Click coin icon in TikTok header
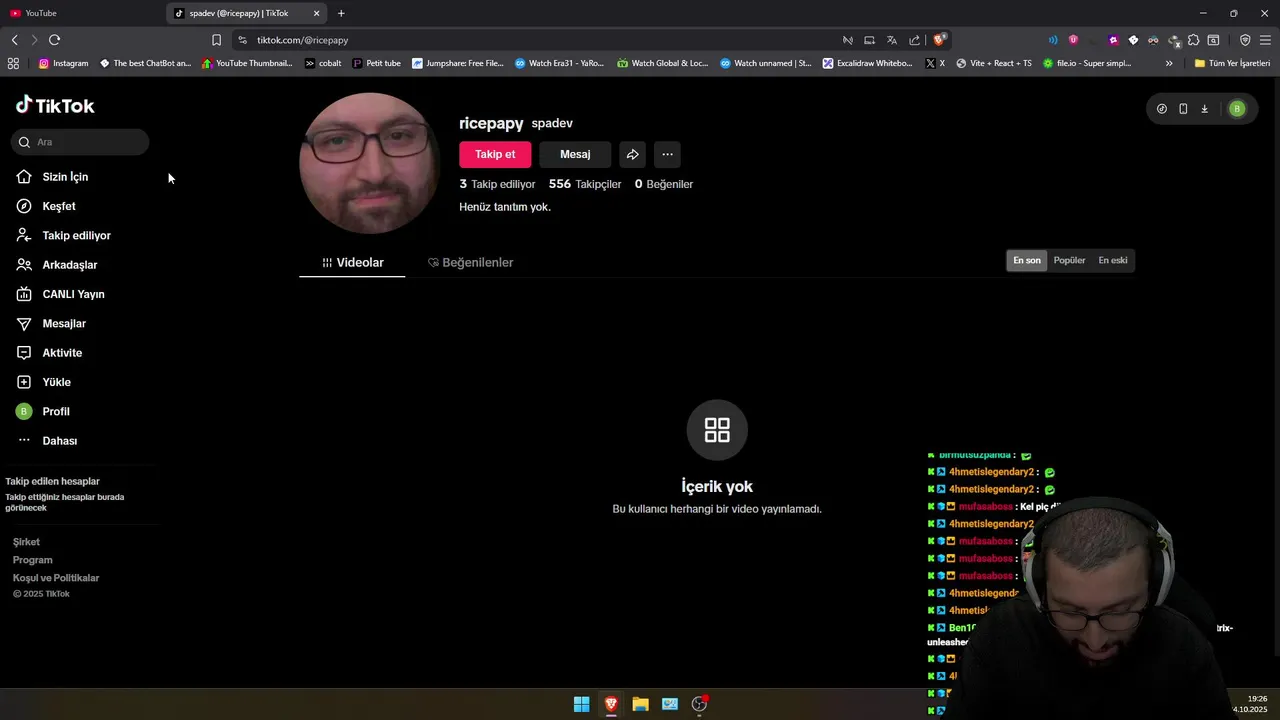The width and height of the screenshot is (1280, 720). click(1161, 109)
